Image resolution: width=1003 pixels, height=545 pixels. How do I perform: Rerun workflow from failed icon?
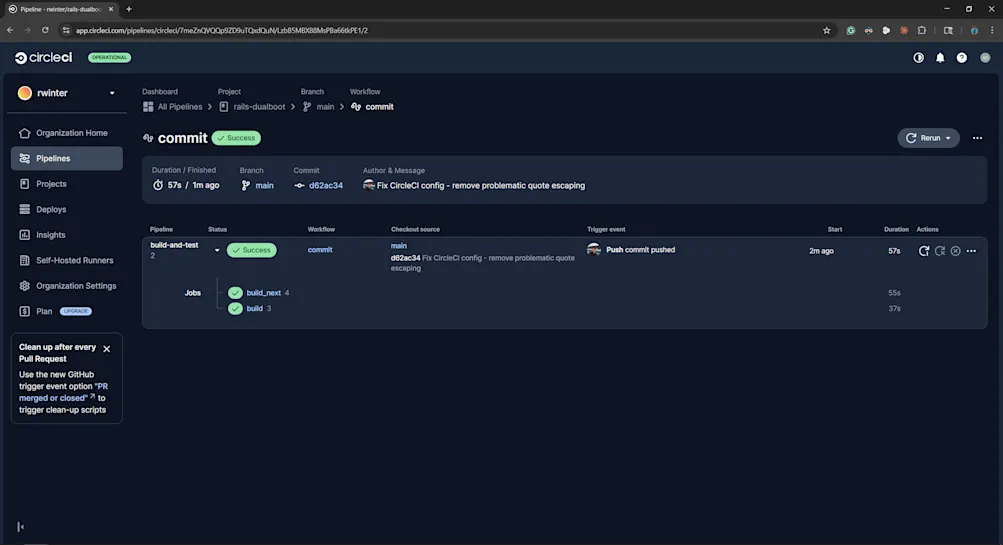(x=940, y=251)
